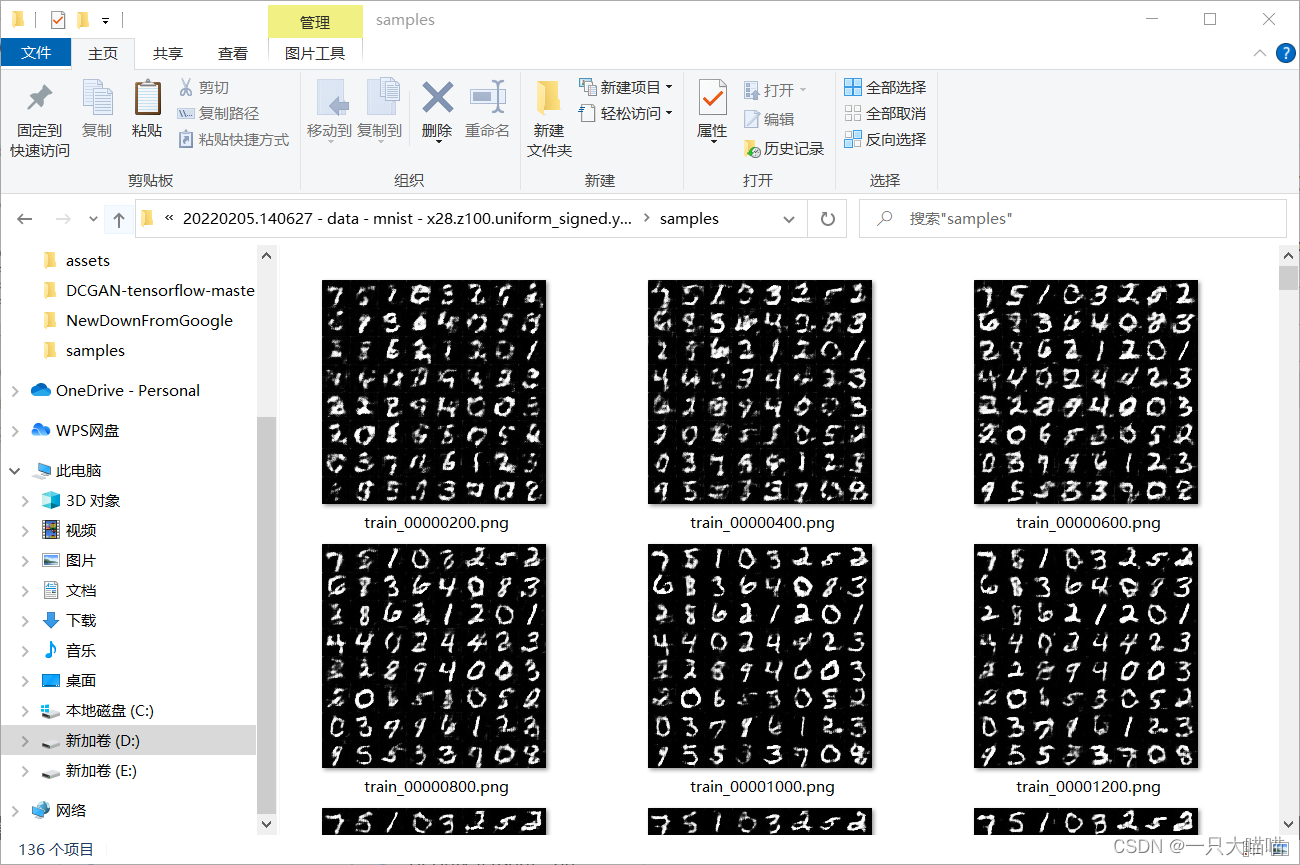The width and height of the screenshot is (1300, 865).
Task: Expand the WPS网盘 tree node
Action: point(15,431)
